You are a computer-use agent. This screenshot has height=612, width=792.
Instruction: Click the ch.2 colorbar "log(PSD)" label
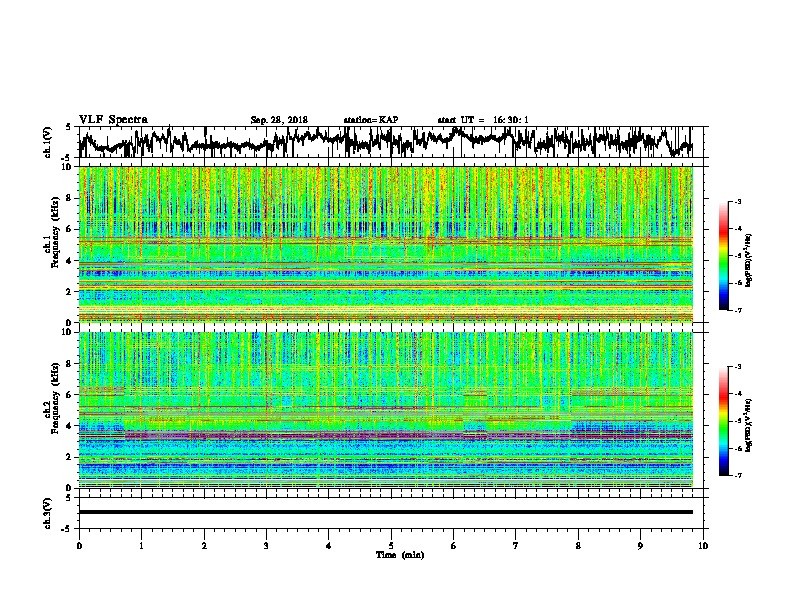(x=749, y=425)
